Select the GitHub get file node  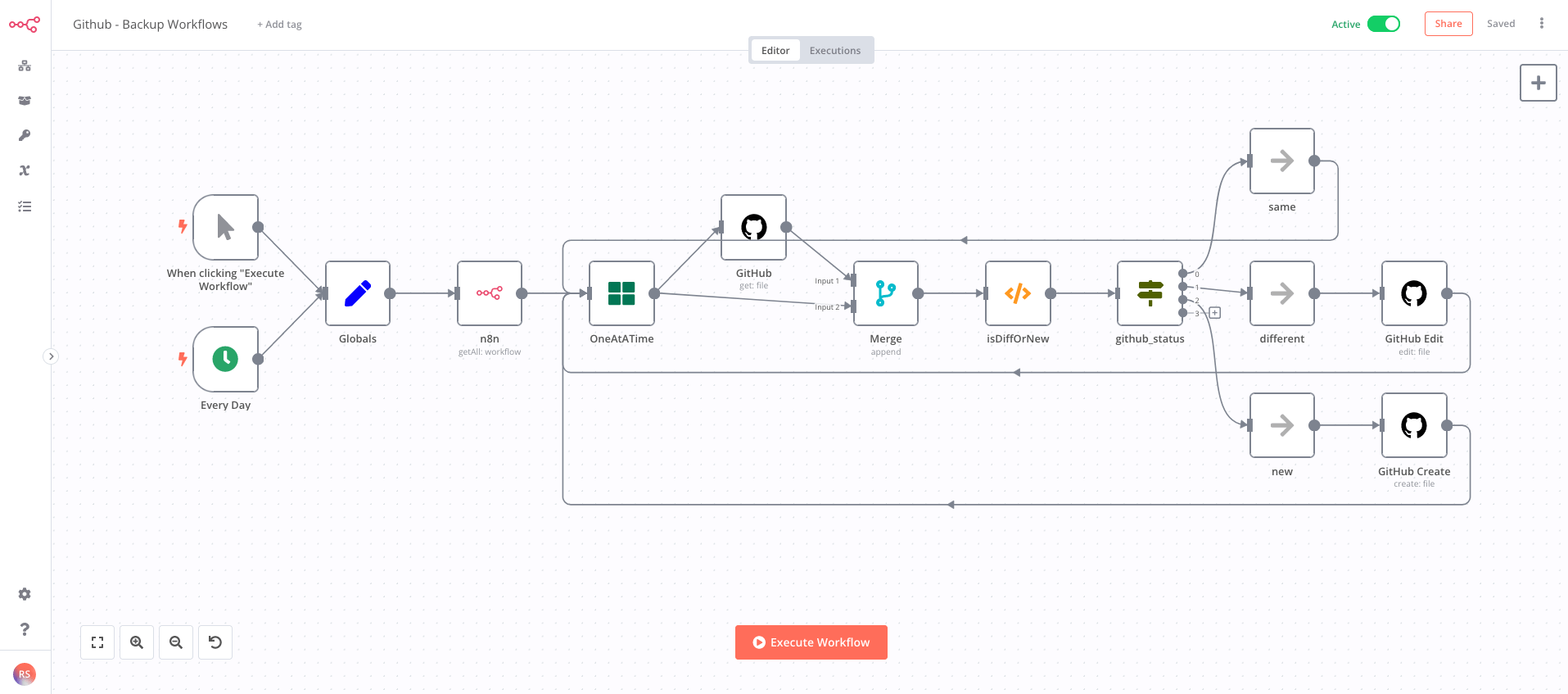tap(754, 227)
